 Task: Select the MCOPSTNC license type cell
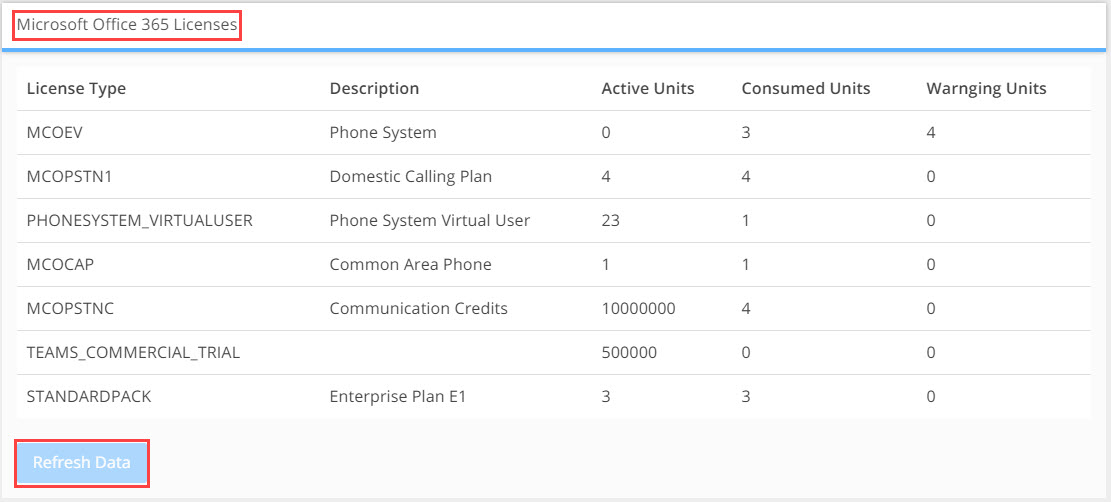coord(69,308)
